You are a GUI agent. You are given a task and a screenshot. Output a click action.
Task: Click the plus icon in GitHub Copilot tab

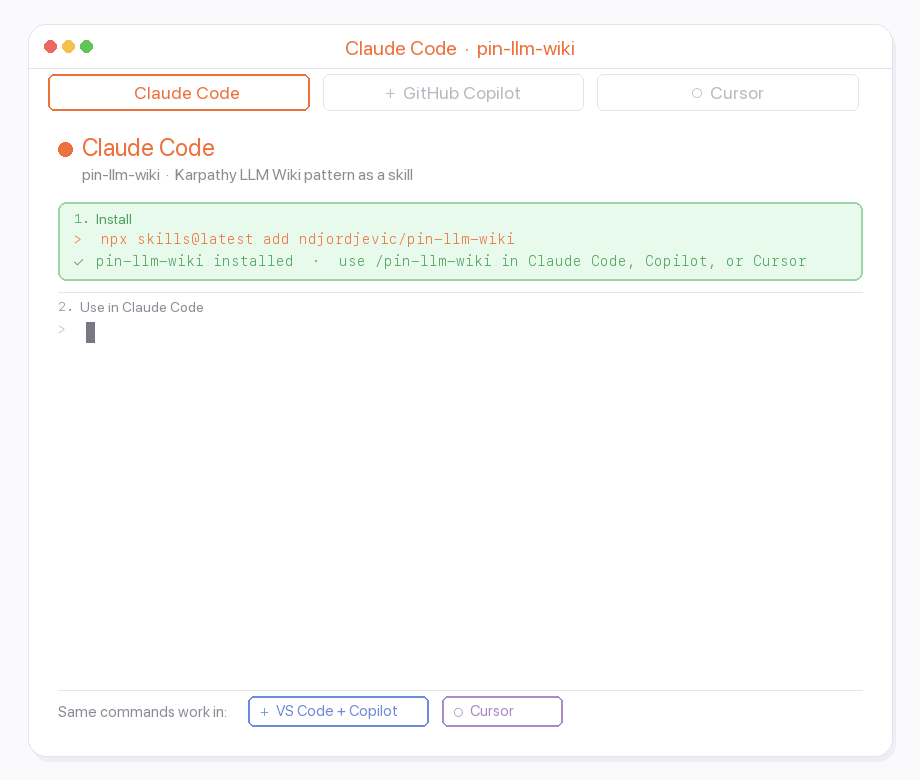pos(390,93)
